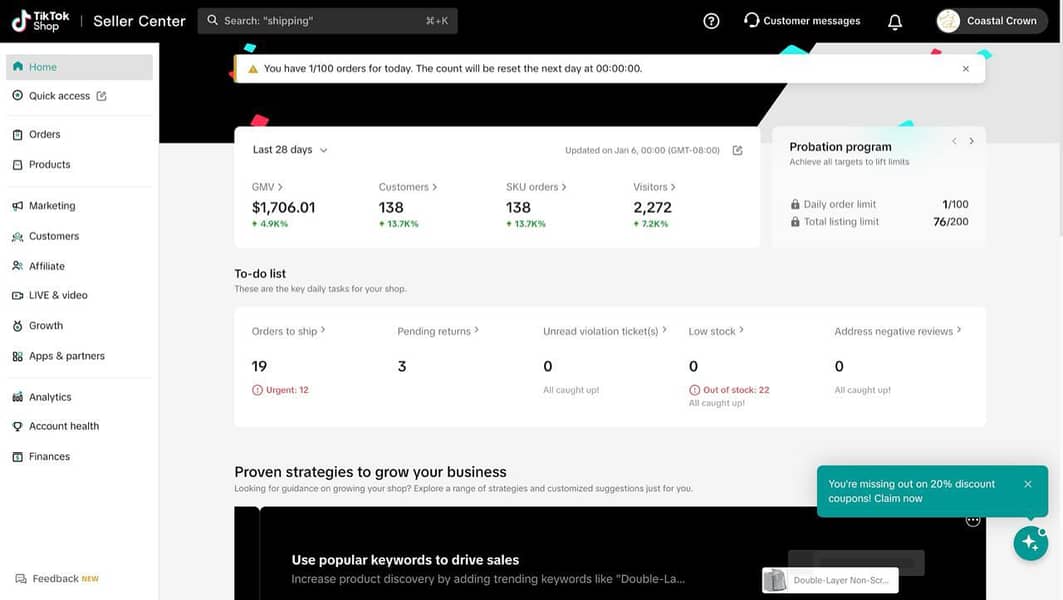Image resolution: width=1063 pixels, height=600 pixels.
Task: Select Finances from the sidebar
Action: [x=49, y=456]
